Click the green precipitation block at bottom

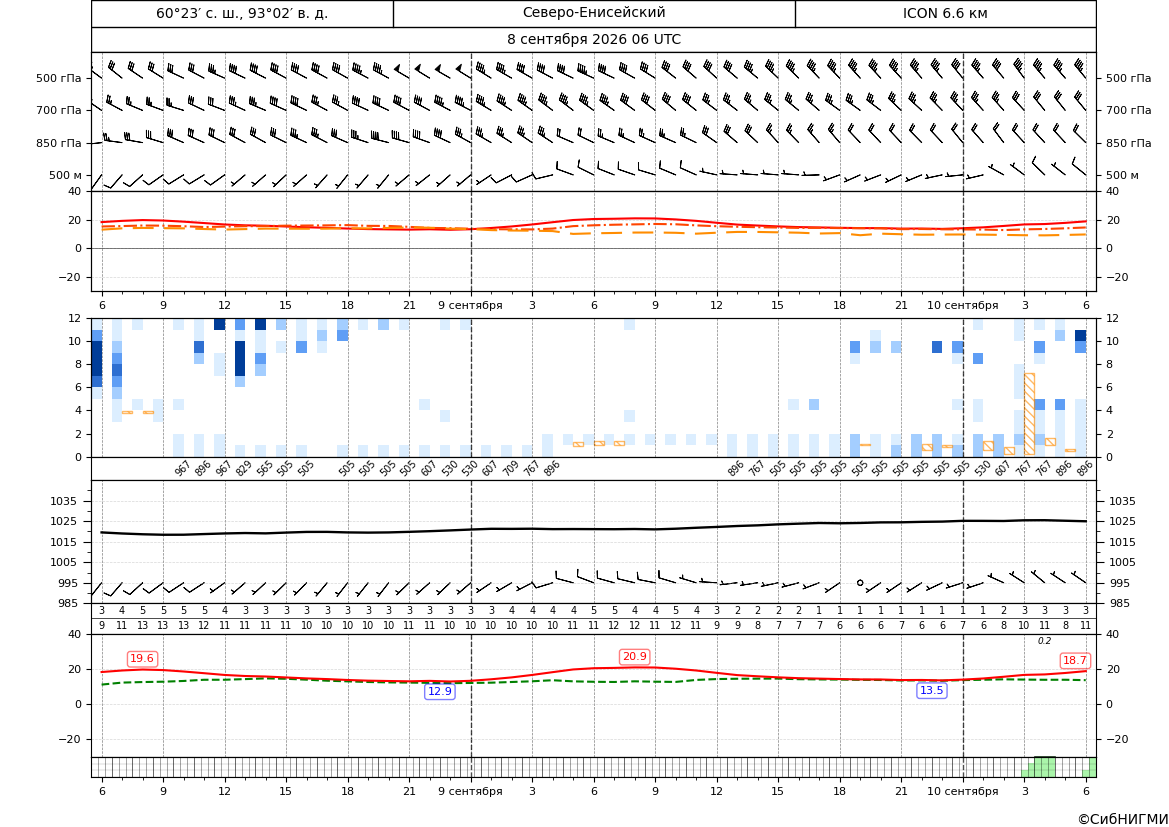click(x=1044, y=767)
